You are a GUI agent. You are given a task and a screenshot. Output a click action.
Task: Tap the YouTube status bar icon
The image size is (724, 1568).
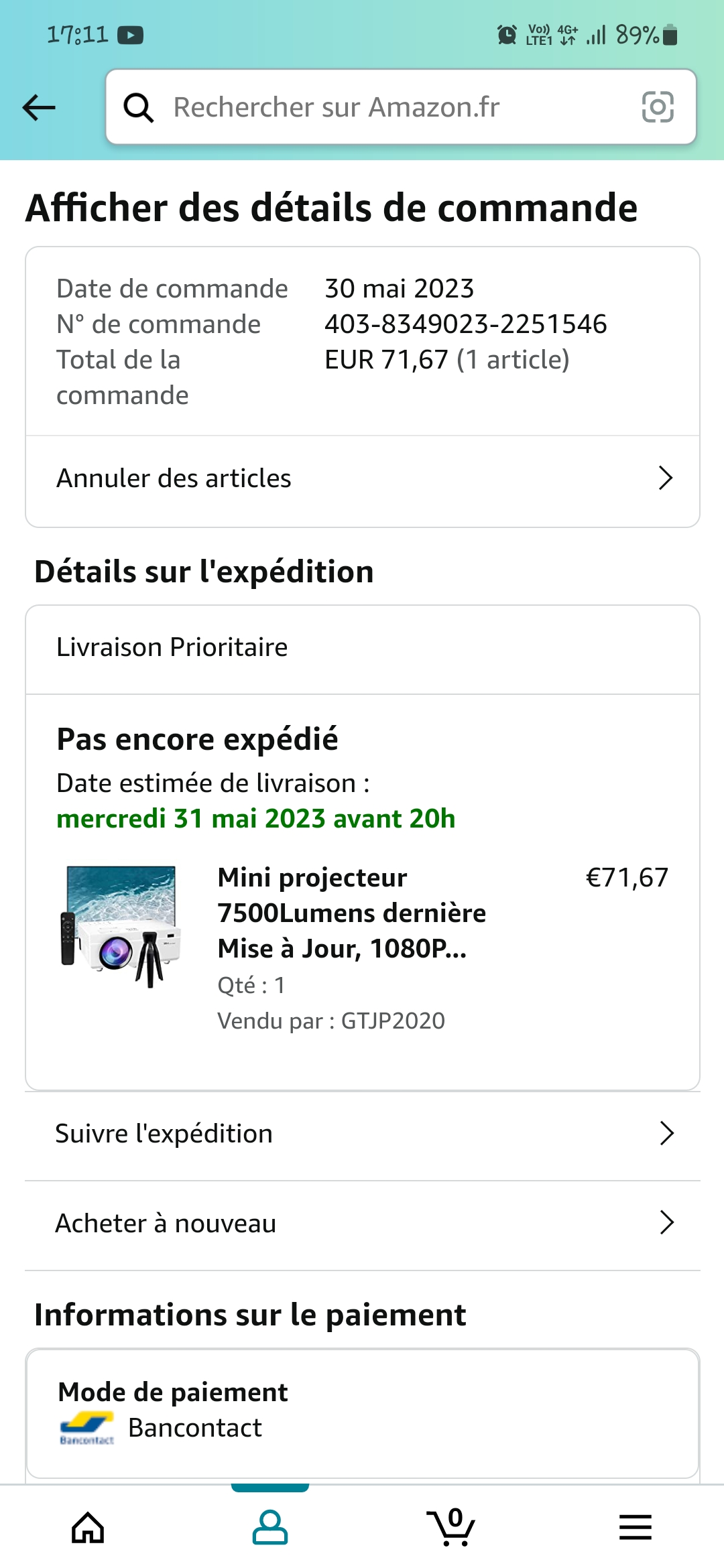click(131, 35)
